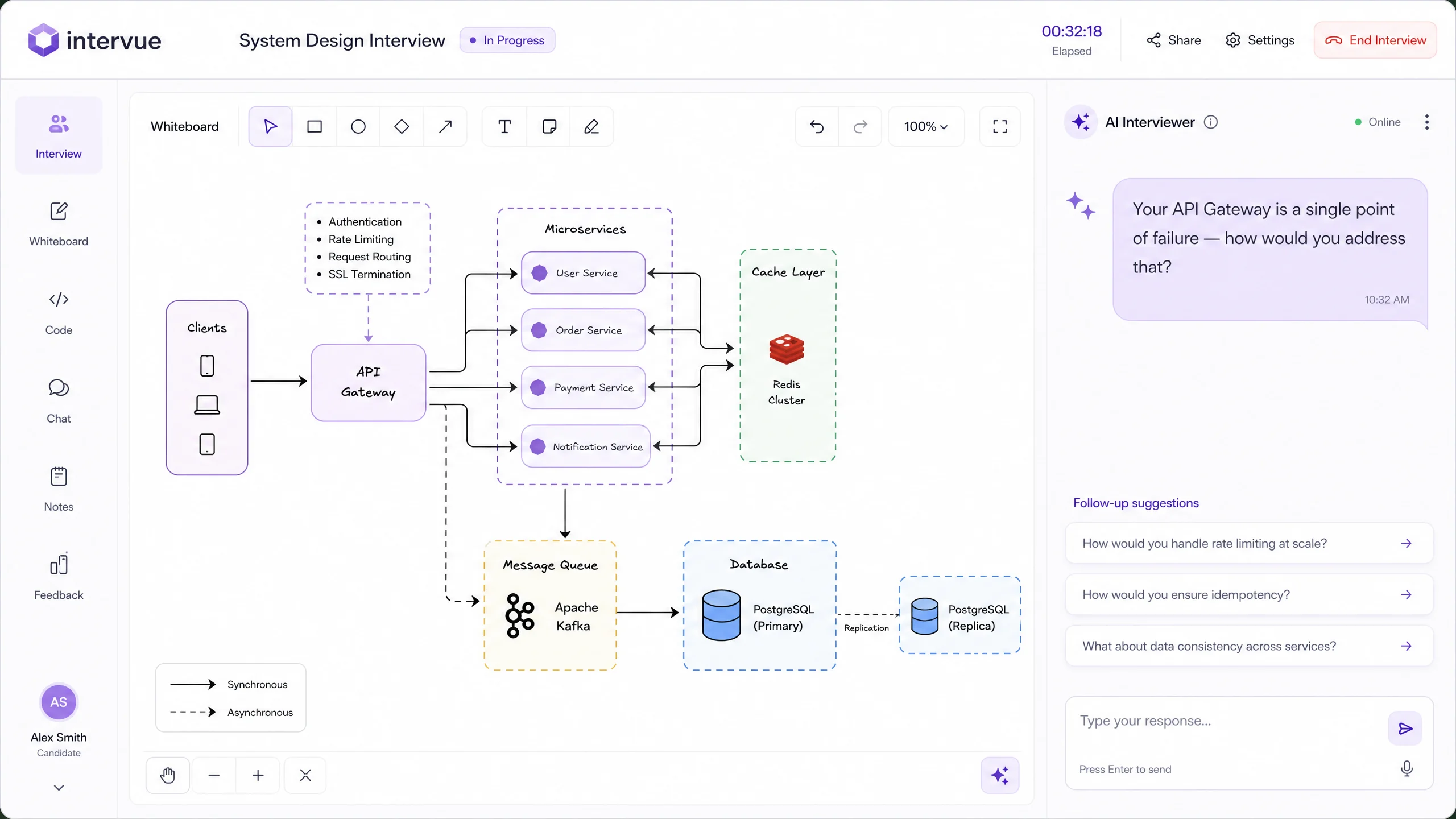The width and height of the screenshot is (1456, 819).
Task: Redo the whiteboard action
Action: pos(861,126)
